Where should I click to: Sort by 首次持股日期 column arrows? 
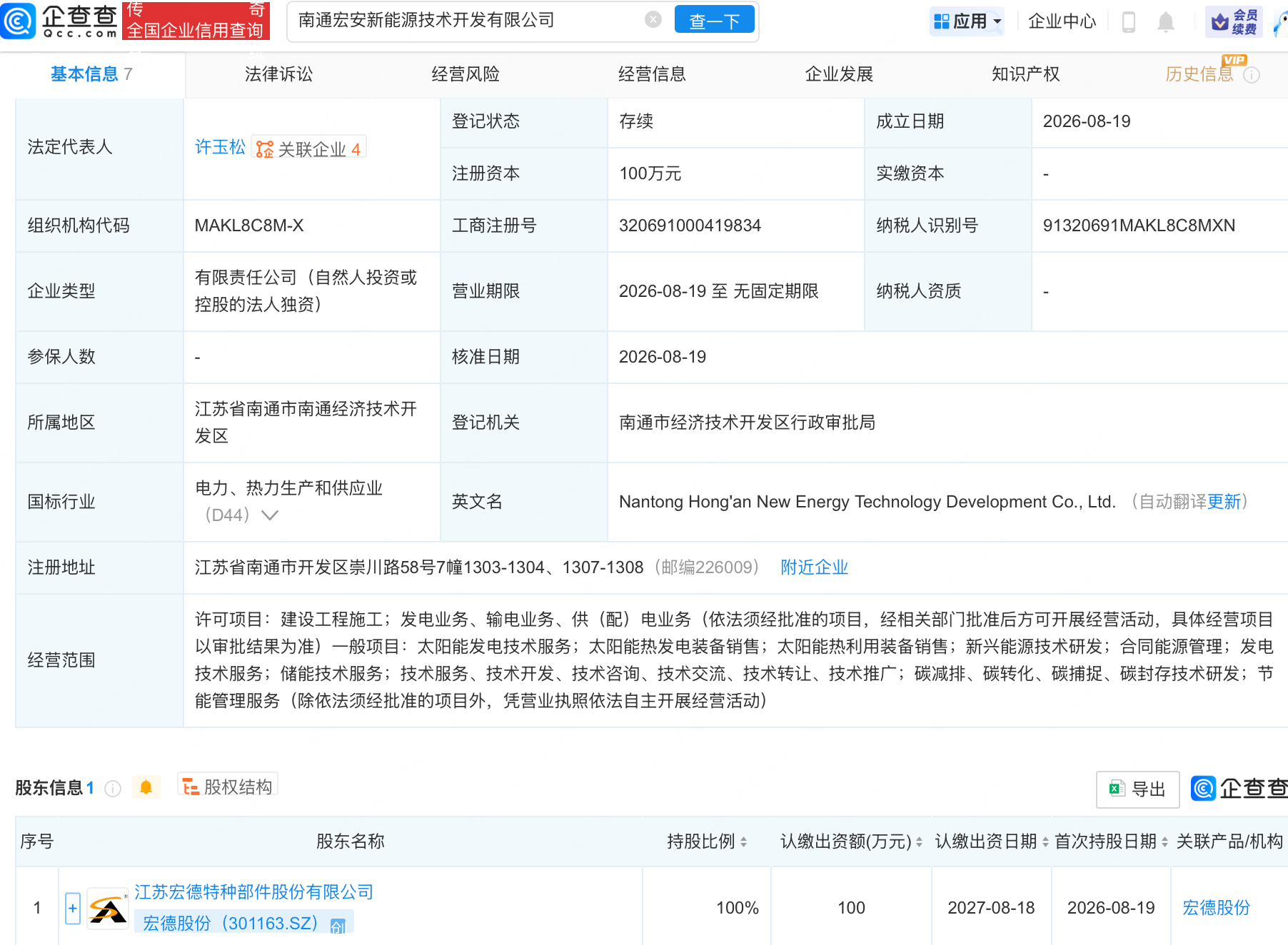(1164, 842)
